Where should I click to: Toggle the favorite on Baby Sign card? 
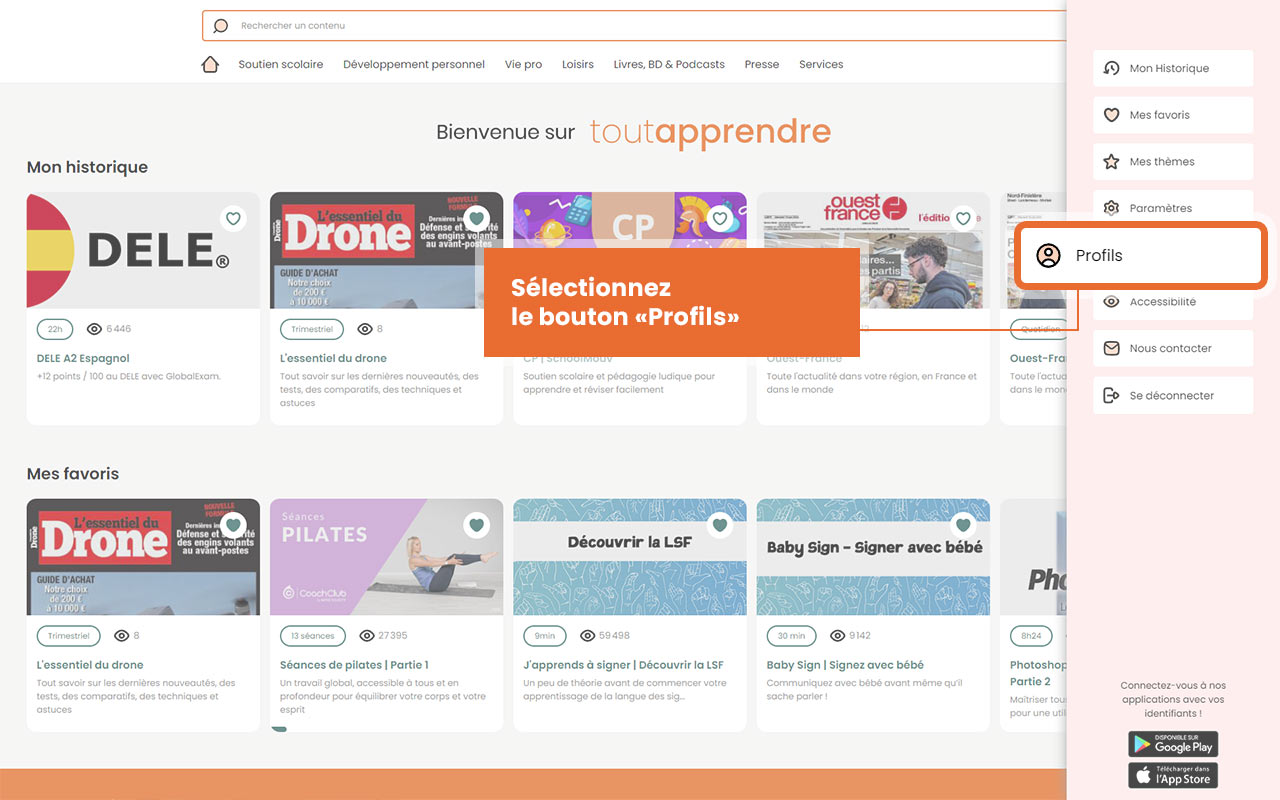[x=963, y=525]
